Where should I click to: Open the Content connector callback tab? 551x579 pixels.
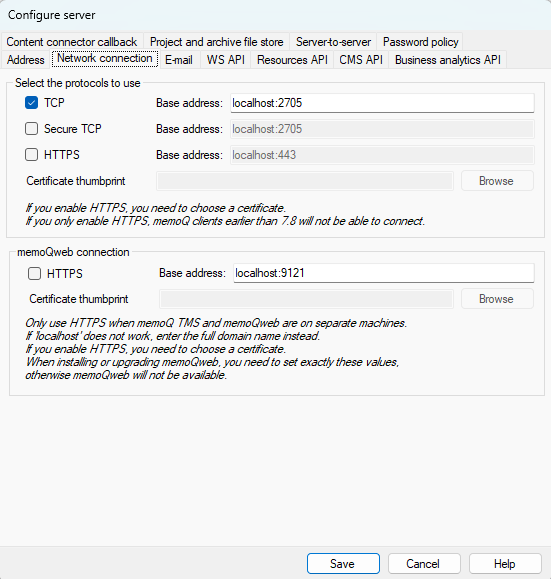(72, 42)
